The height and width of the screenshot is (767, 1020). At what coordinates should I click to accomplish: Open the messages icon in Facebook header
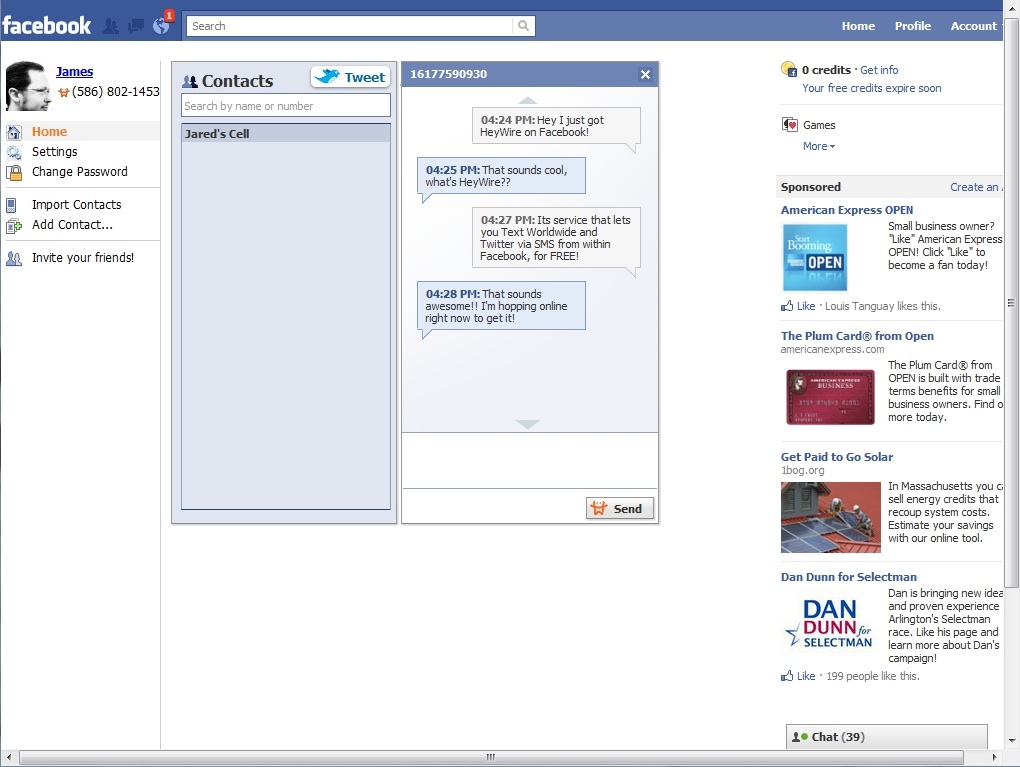pyautogui.click(x=136, y=26)
